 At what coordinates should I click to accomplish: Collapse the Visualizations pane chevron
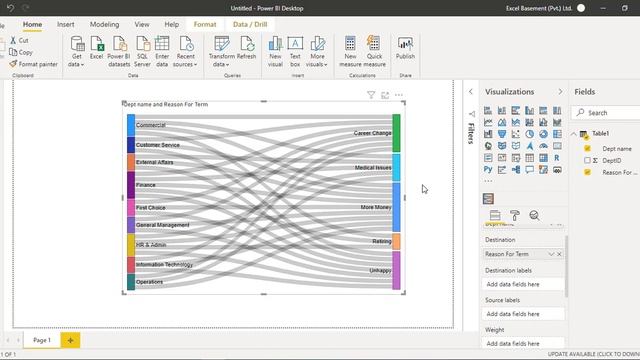(560, 92)
